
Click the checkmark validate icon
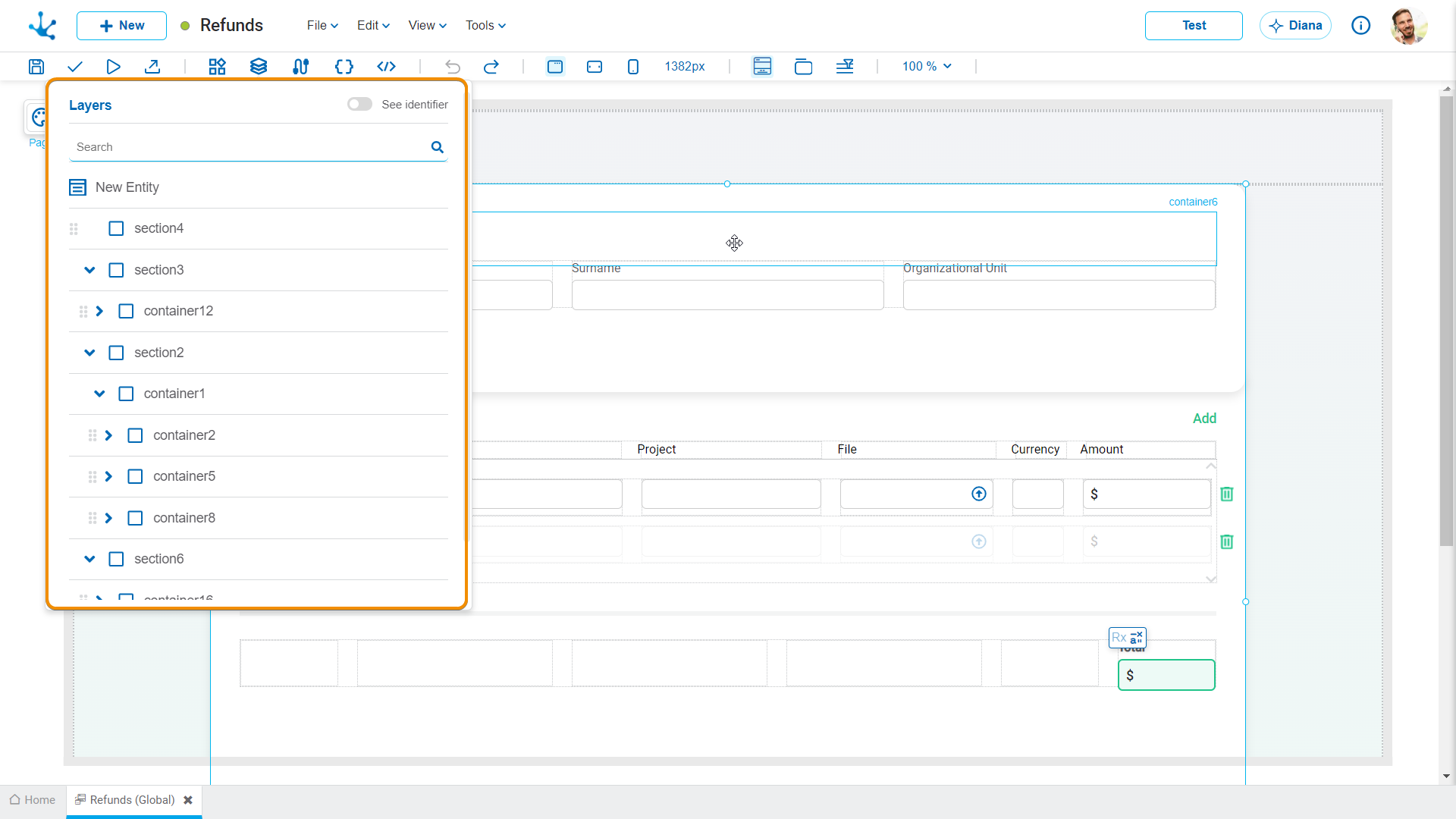74,67
